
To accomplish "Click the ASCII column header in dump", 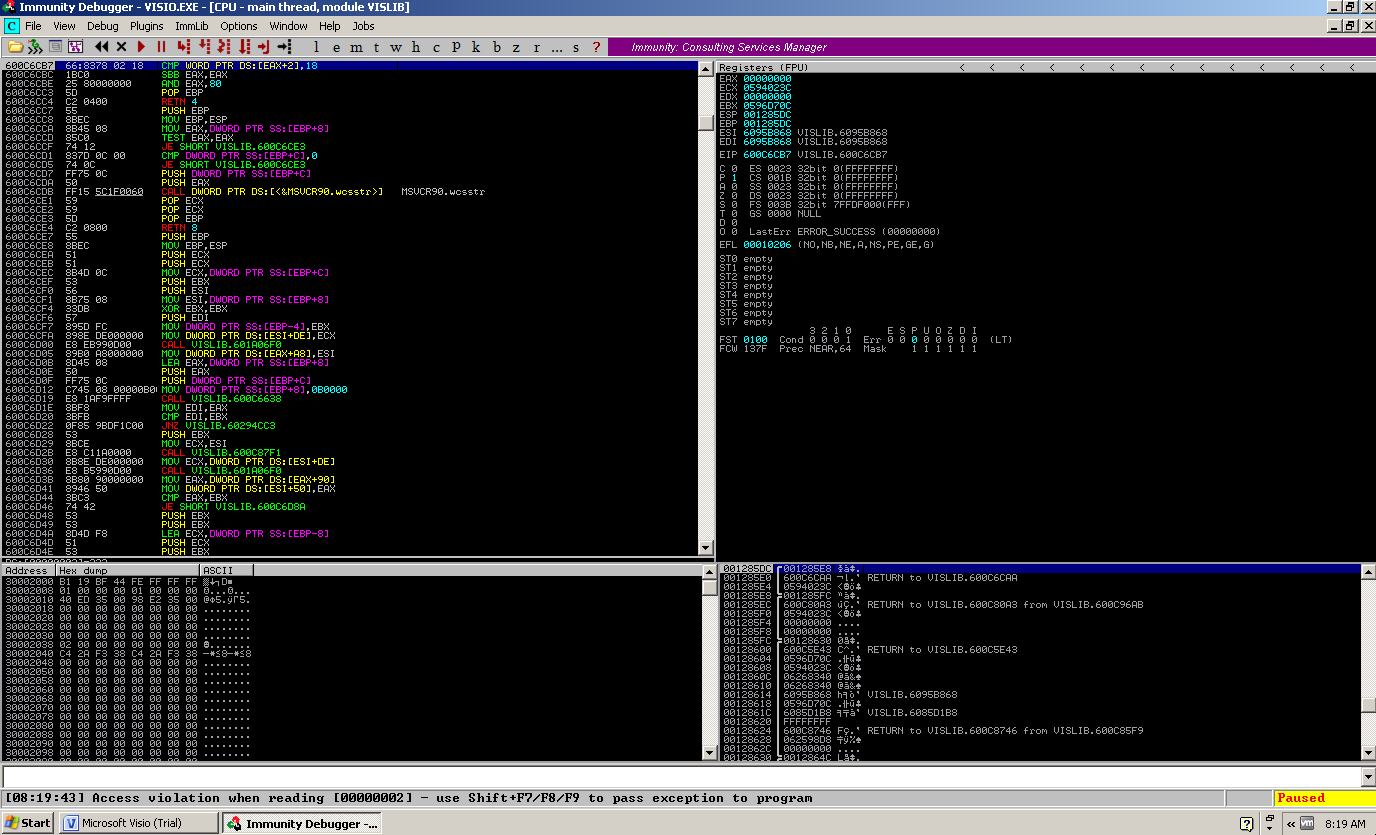I will 227,570.
